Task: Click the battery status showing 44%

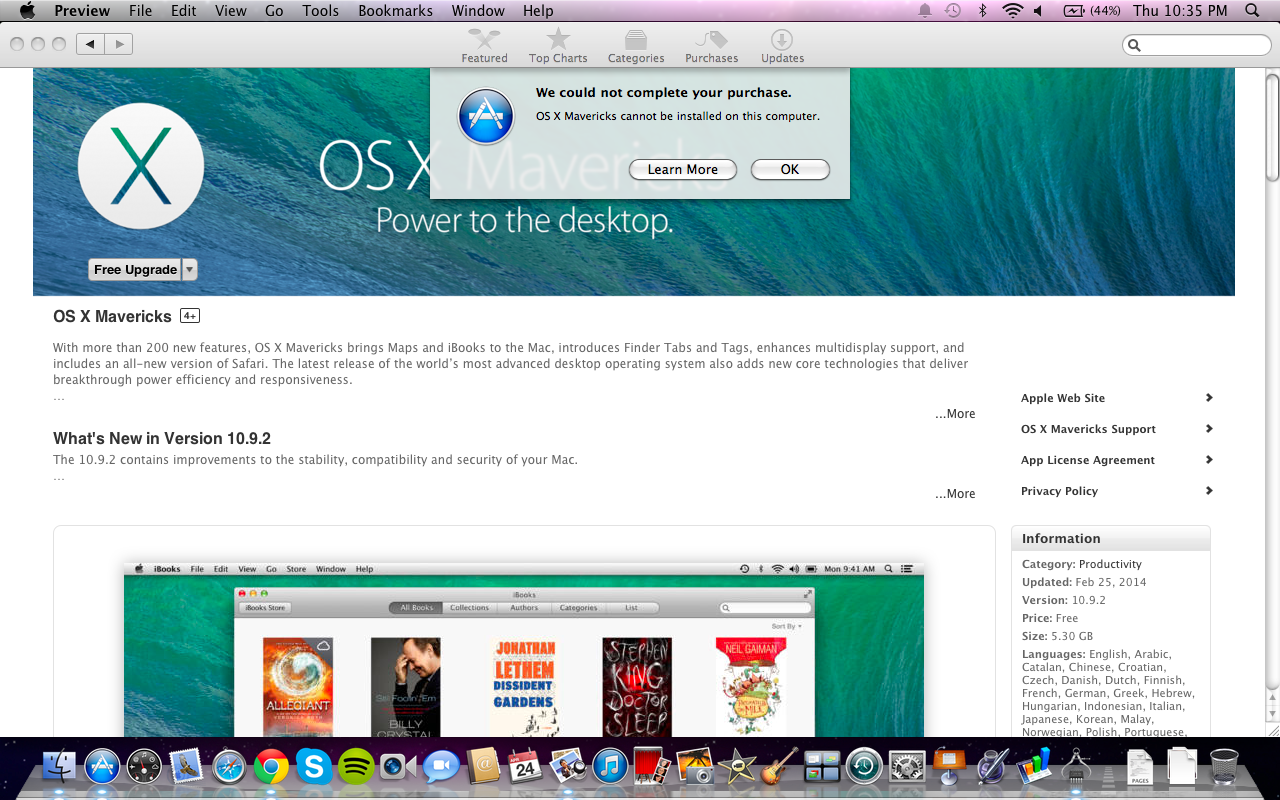Action: tap(1092, 11)
